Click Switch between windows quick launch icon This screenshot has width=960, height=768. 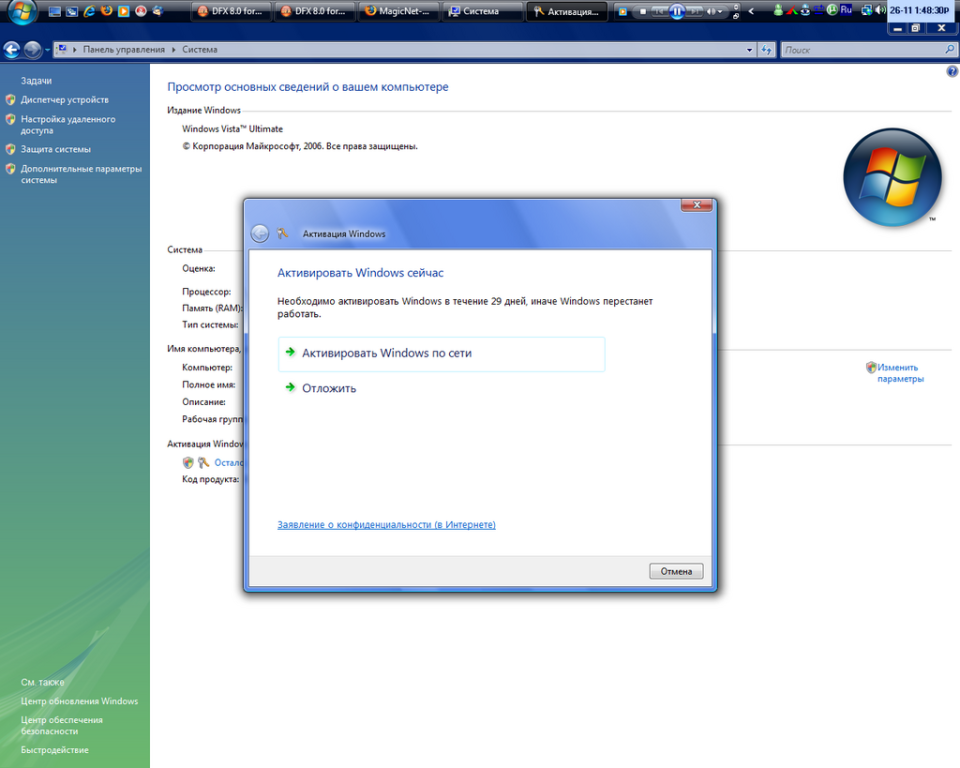72,11
